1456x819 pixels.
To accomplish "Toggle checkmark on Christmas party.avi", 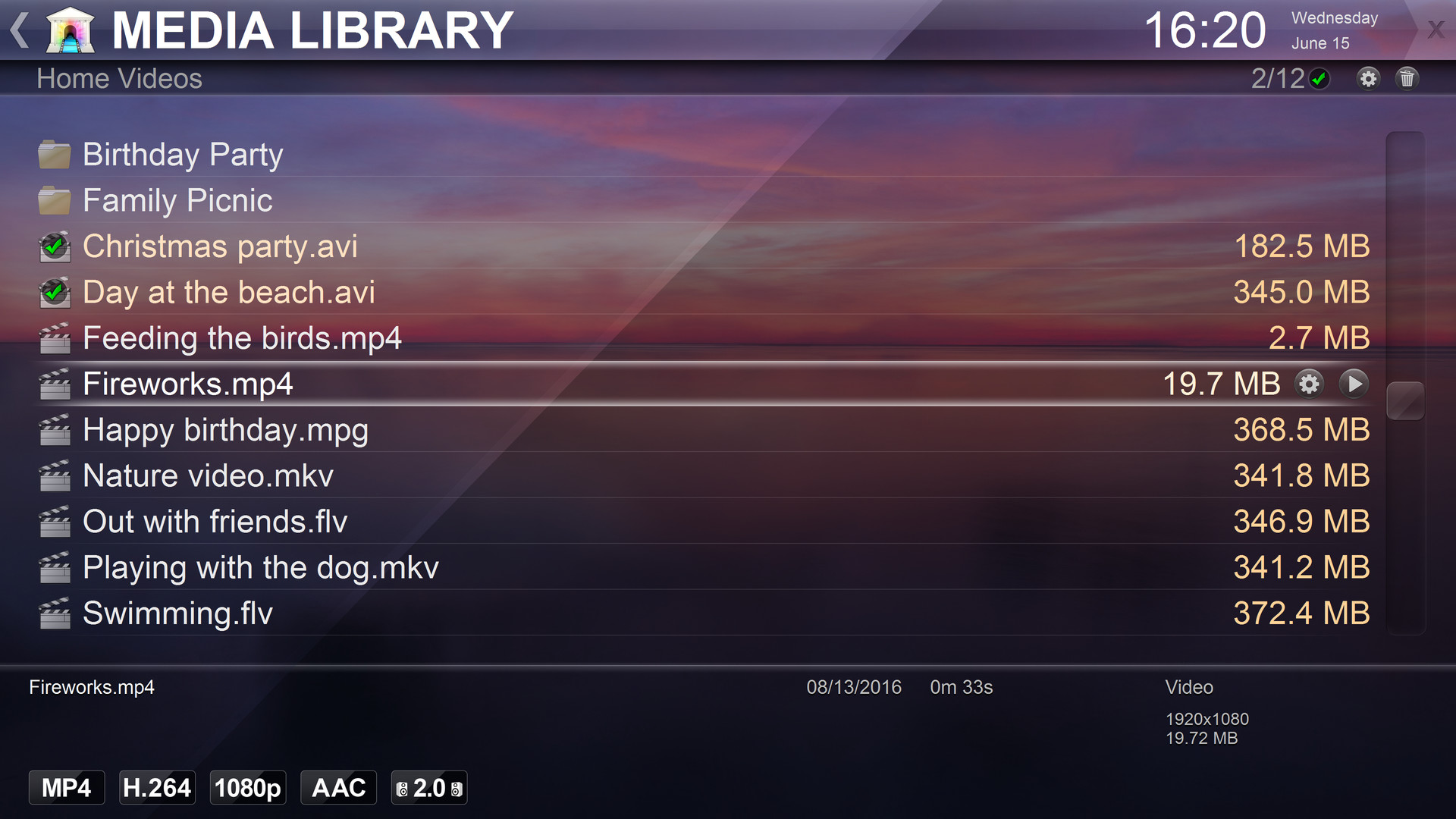I will click(54, 245).
